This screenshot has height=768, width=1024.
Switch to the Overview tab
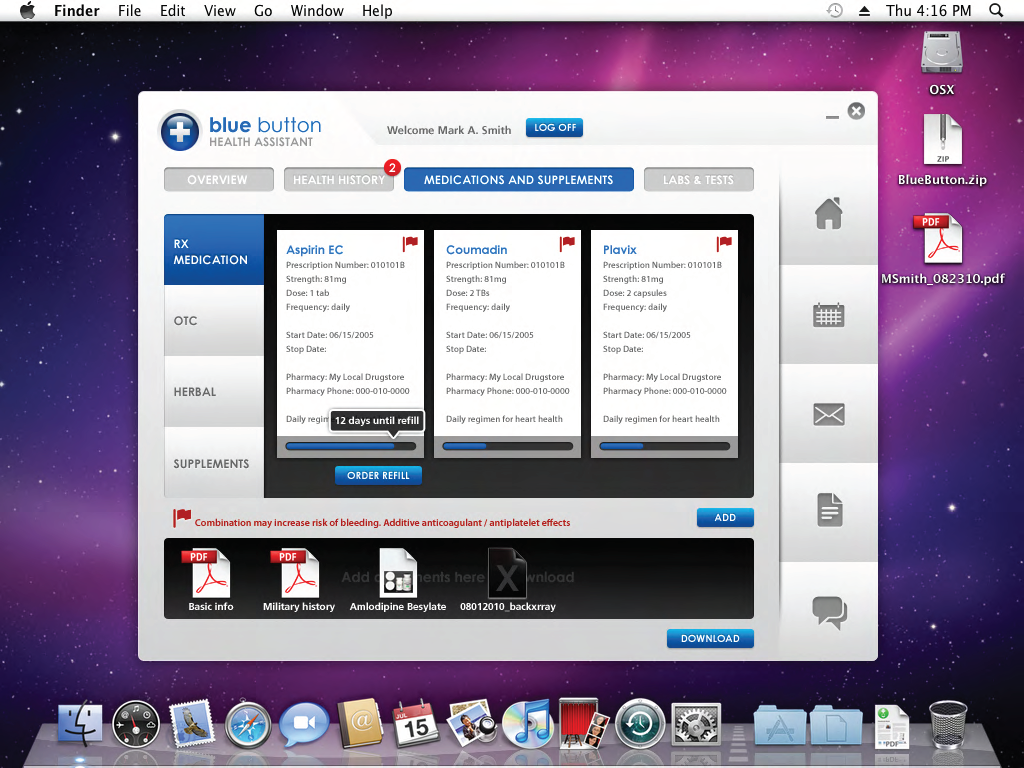[x=218, y=180]
